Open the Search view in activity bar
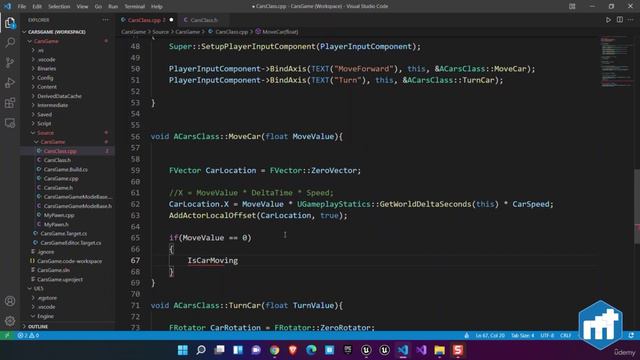 [x=10, y=42]
